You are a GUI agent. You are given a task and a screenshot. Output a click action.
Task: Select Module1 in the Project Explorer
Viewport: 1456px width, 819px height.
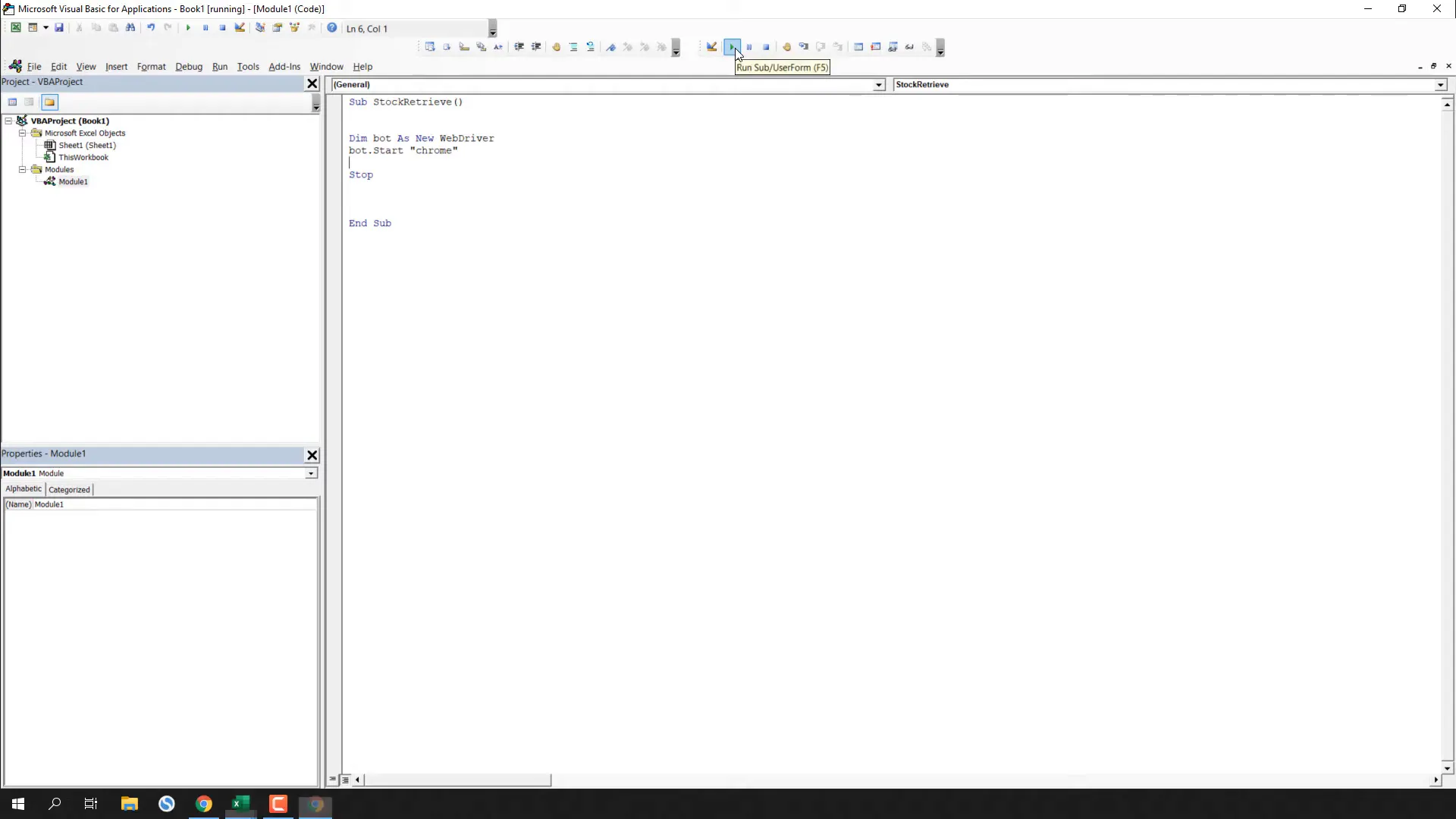pyautogui.click(x=72, y=181)
